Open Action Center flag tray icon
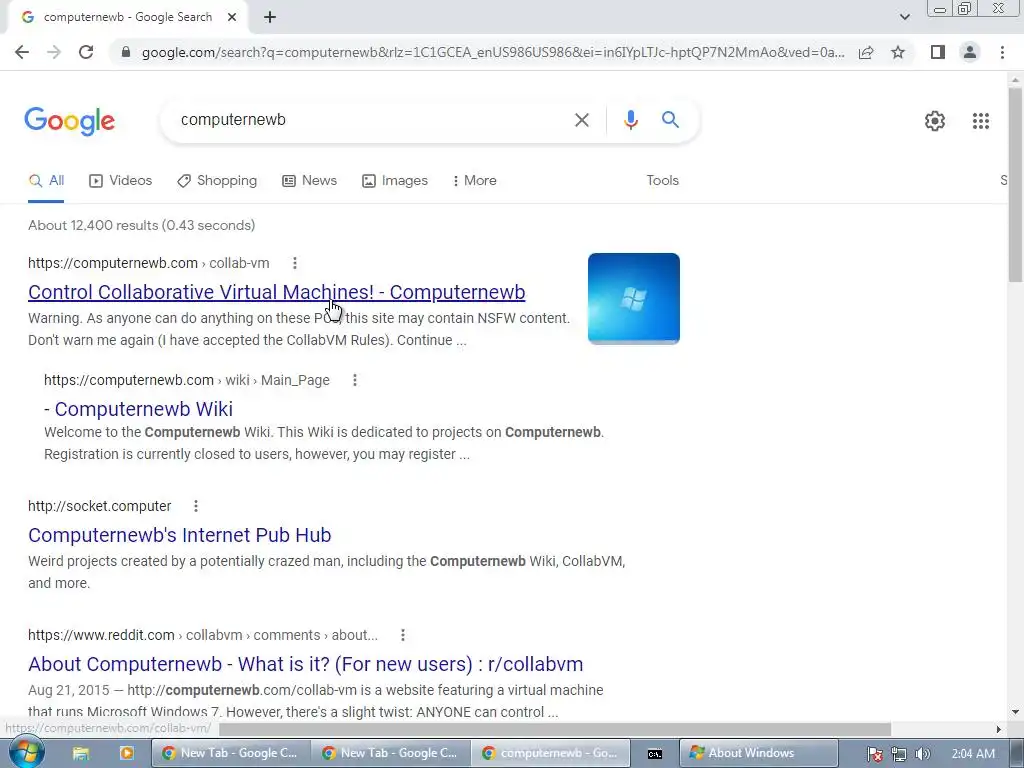This screenshot has width=1024, height=768. pos(875,754)
